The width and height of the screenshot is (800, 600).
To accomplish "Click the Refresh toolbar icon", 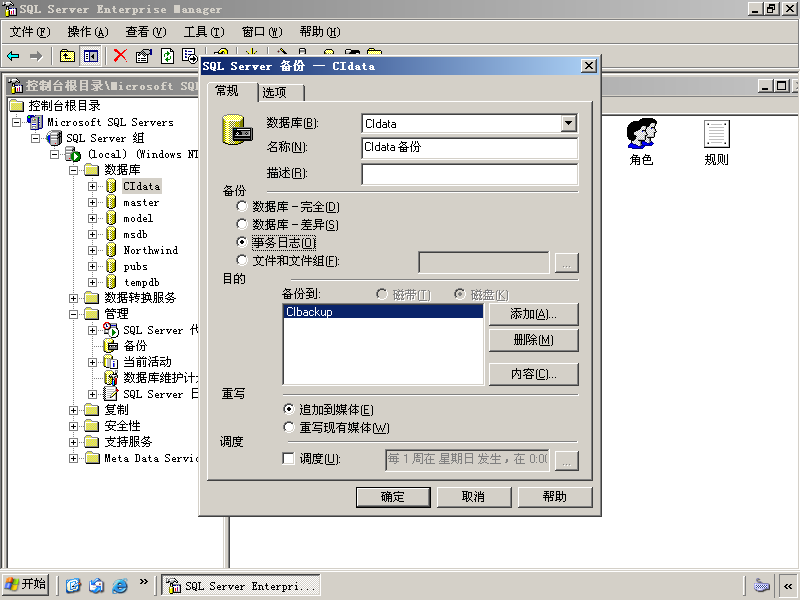I will 167,56.
